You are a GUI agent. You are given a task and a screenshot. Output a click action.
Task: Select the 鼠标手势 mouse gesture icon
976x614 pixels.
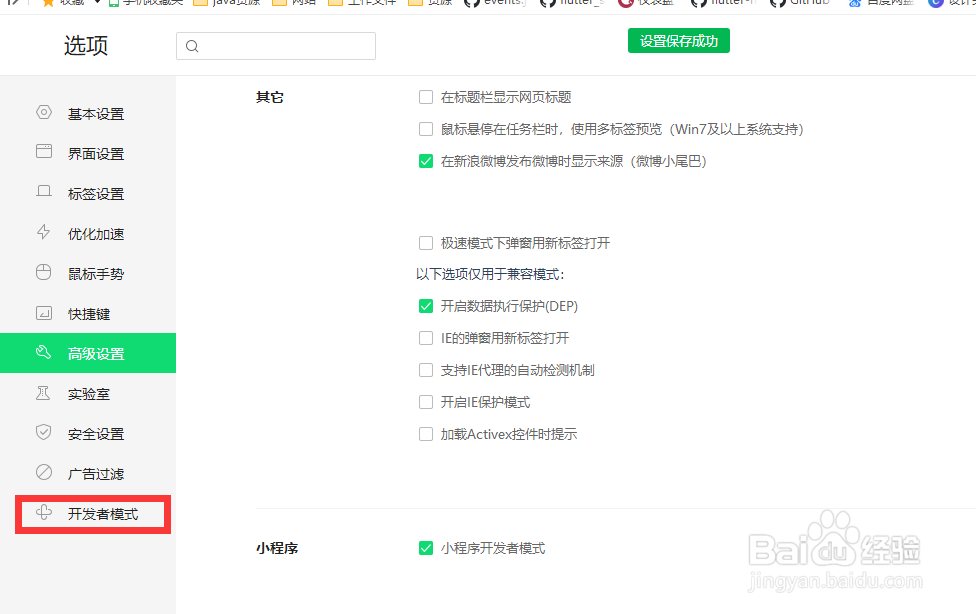coord(44,273)
